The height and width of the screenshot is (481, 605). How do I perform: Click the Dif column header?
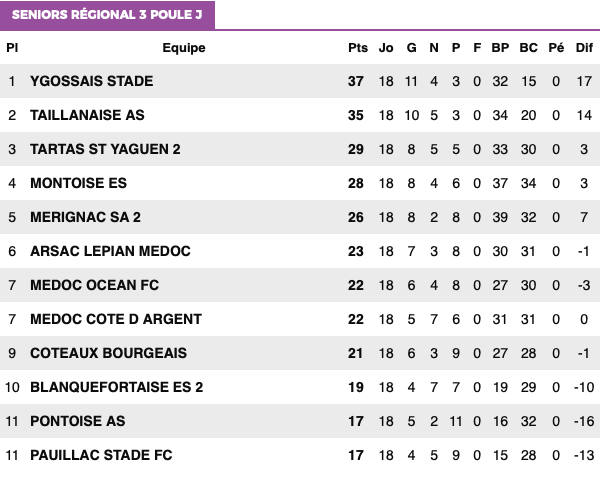pyautogui.click(x=584, y=48)
